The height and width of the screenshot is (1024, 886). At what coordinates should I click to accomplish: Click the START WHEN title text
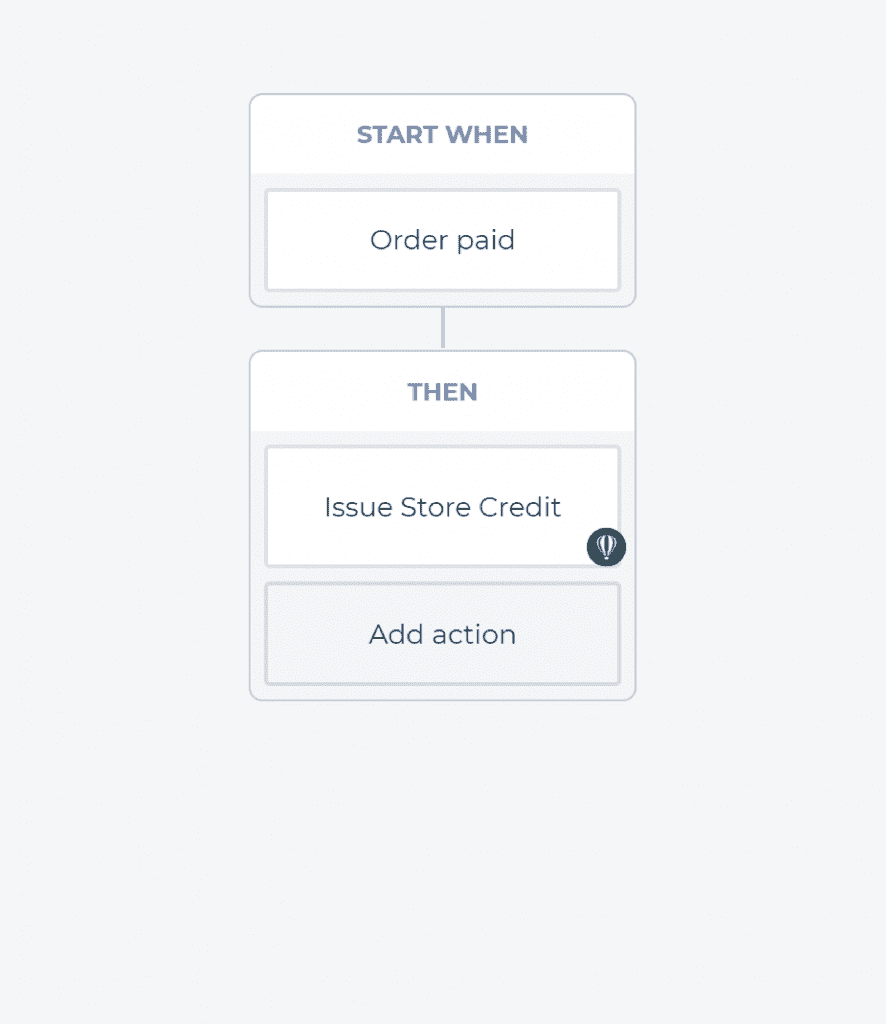click(442, 135)
